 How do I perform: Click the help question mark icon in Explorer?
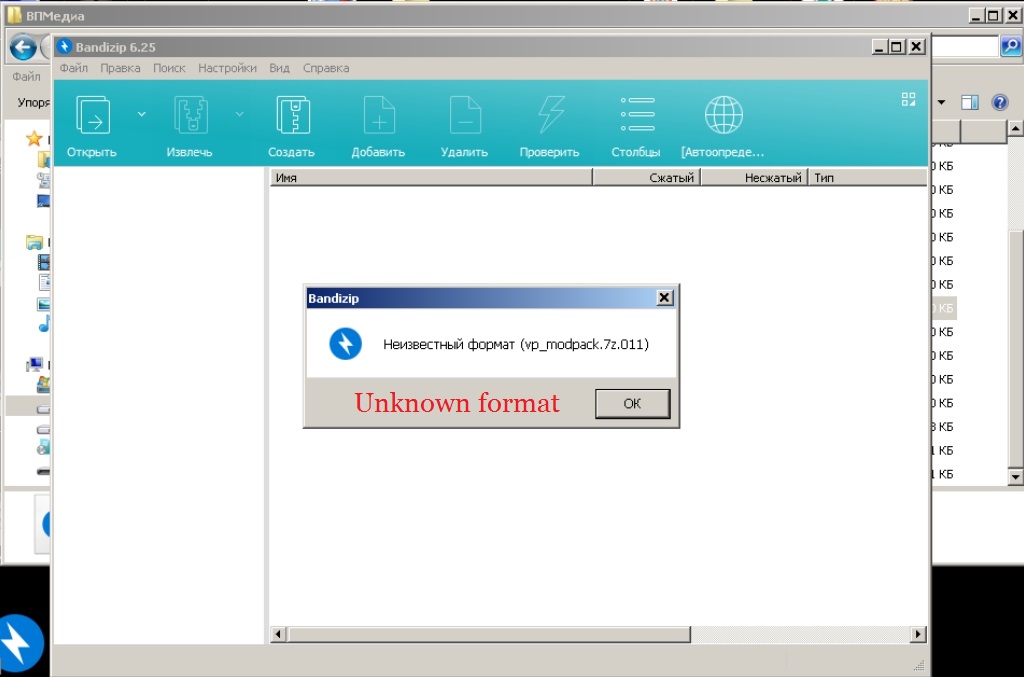point(999,102)
